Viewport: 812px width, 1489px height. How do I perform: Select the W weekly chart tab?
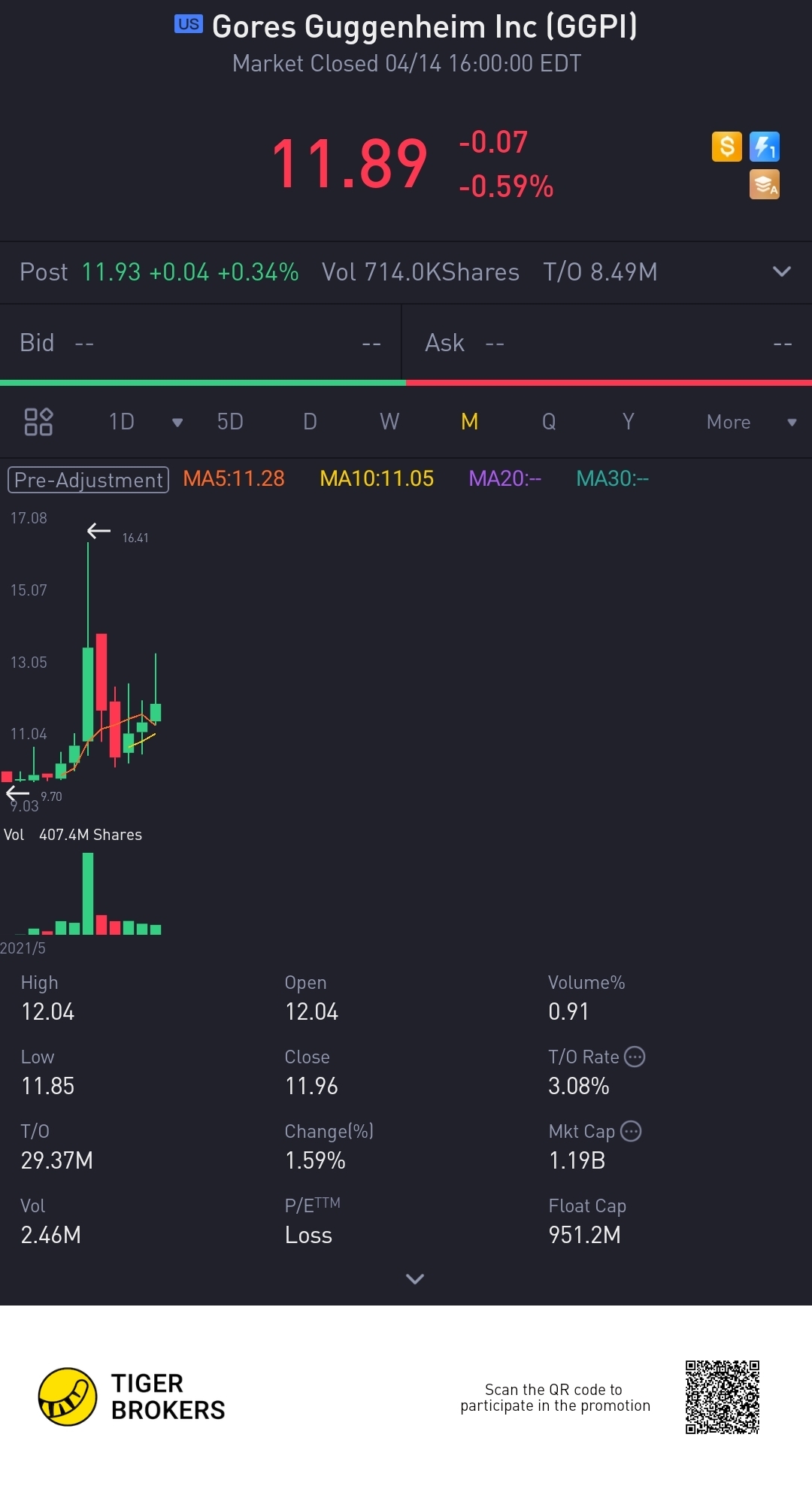[389, 422]
